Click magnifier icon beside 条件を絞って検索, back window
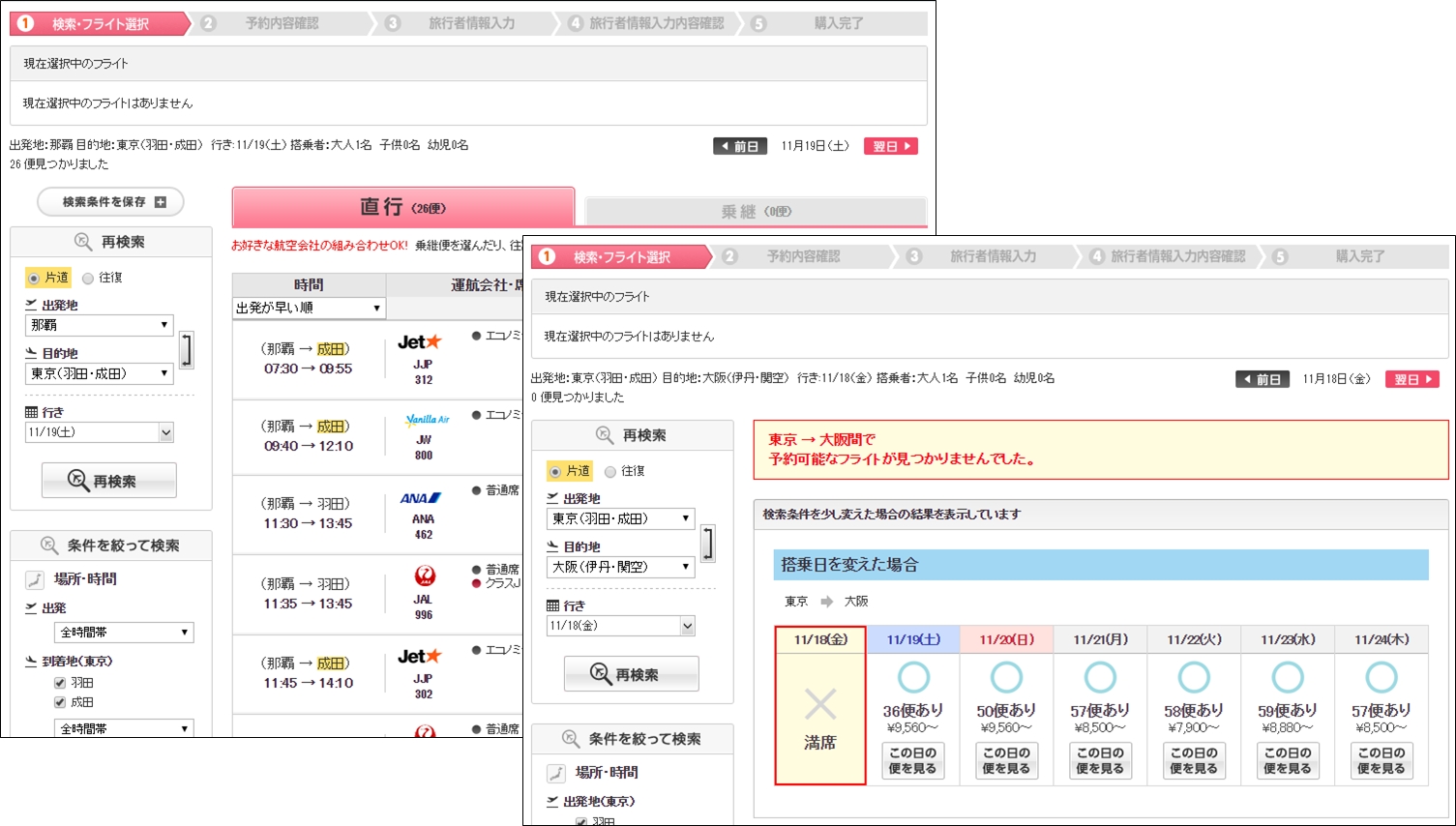Viewport: 1456px width, 826px height. coord(49,545)
